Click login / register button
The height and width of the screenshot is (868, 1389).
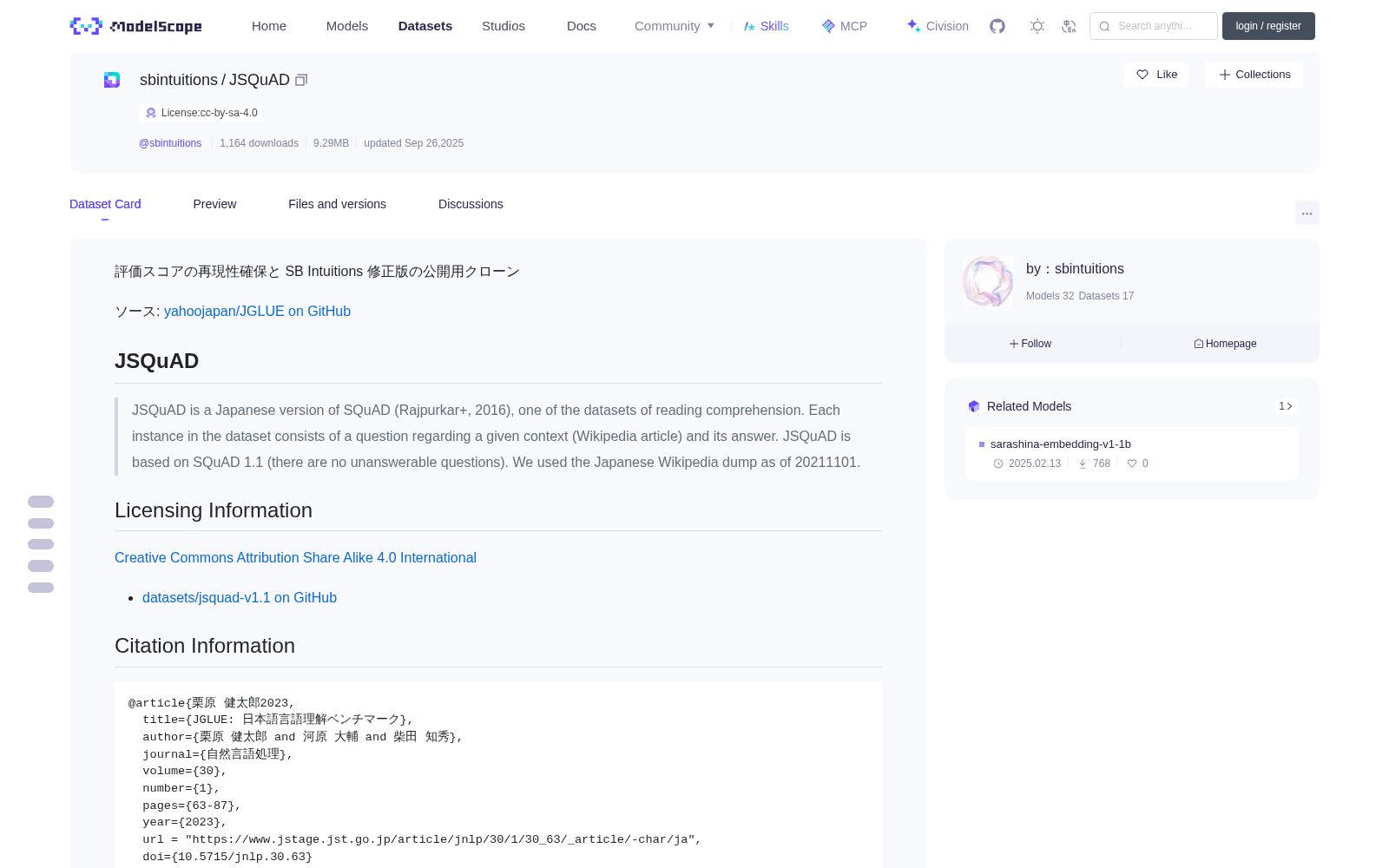click(x=1268, y=26)
